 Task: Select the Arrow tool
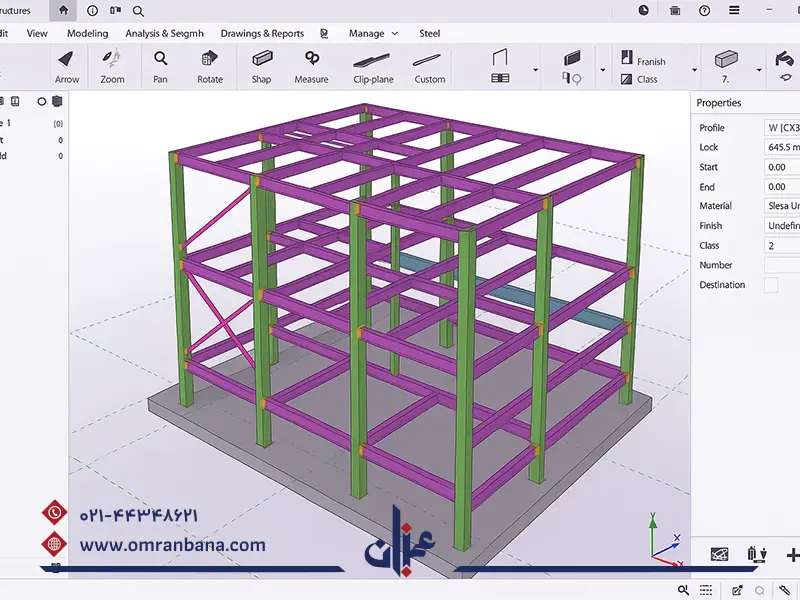coord(67,66)
